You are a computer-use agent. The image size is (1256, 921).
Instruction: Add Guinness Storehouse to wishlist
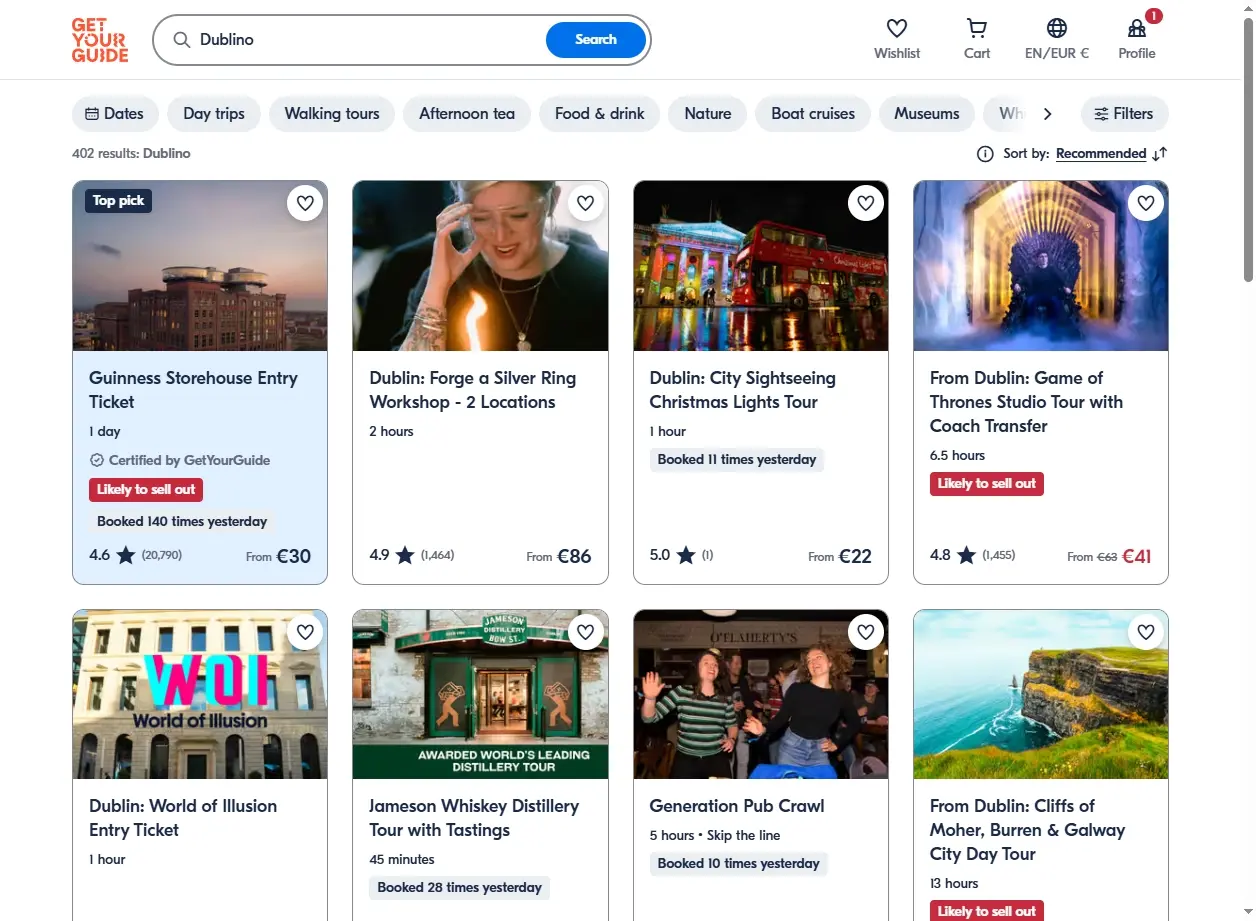click(306, 203)
